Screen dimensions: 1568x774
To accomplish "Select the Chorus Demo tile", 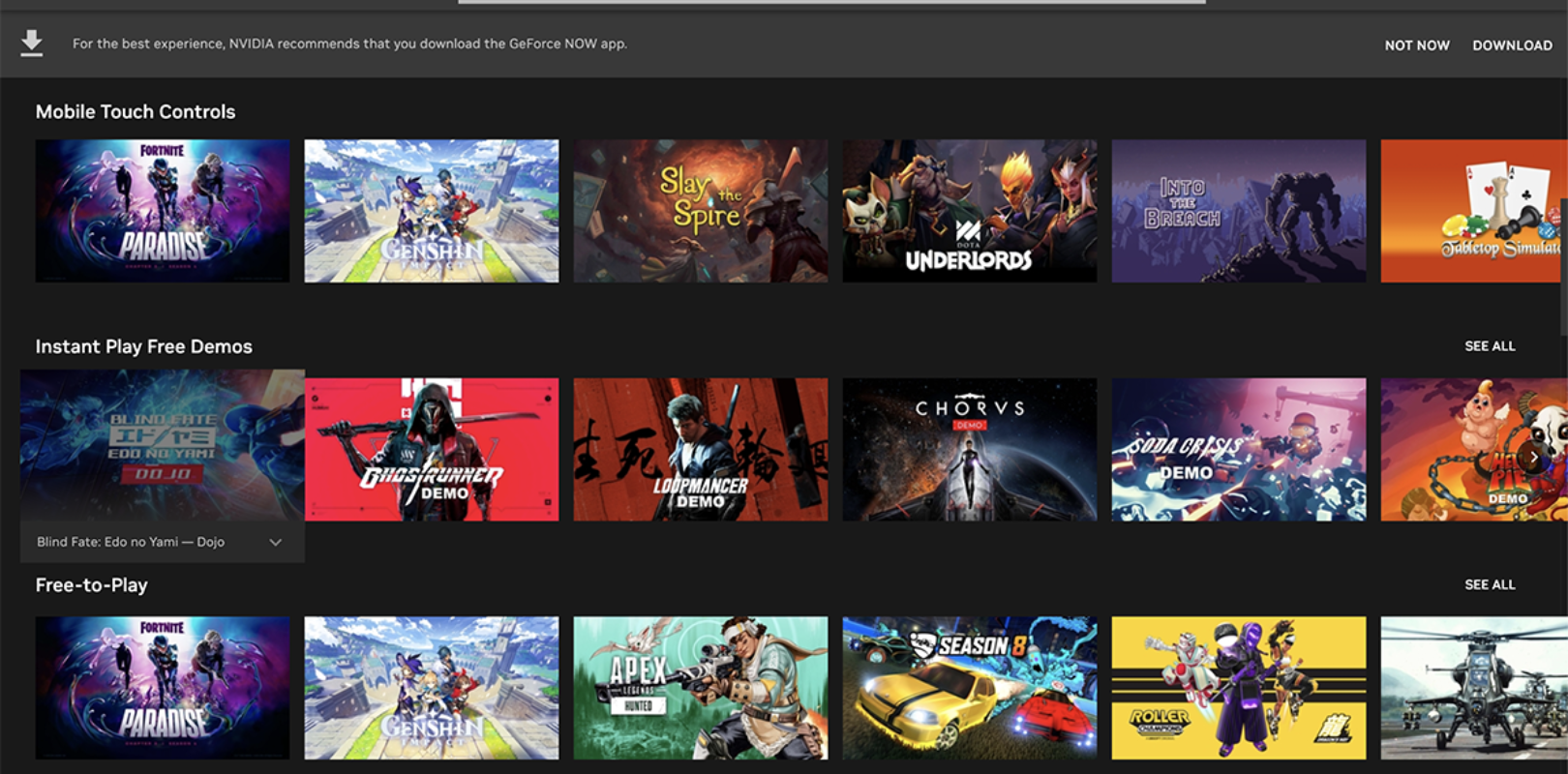I will click(x=970, y=450).
